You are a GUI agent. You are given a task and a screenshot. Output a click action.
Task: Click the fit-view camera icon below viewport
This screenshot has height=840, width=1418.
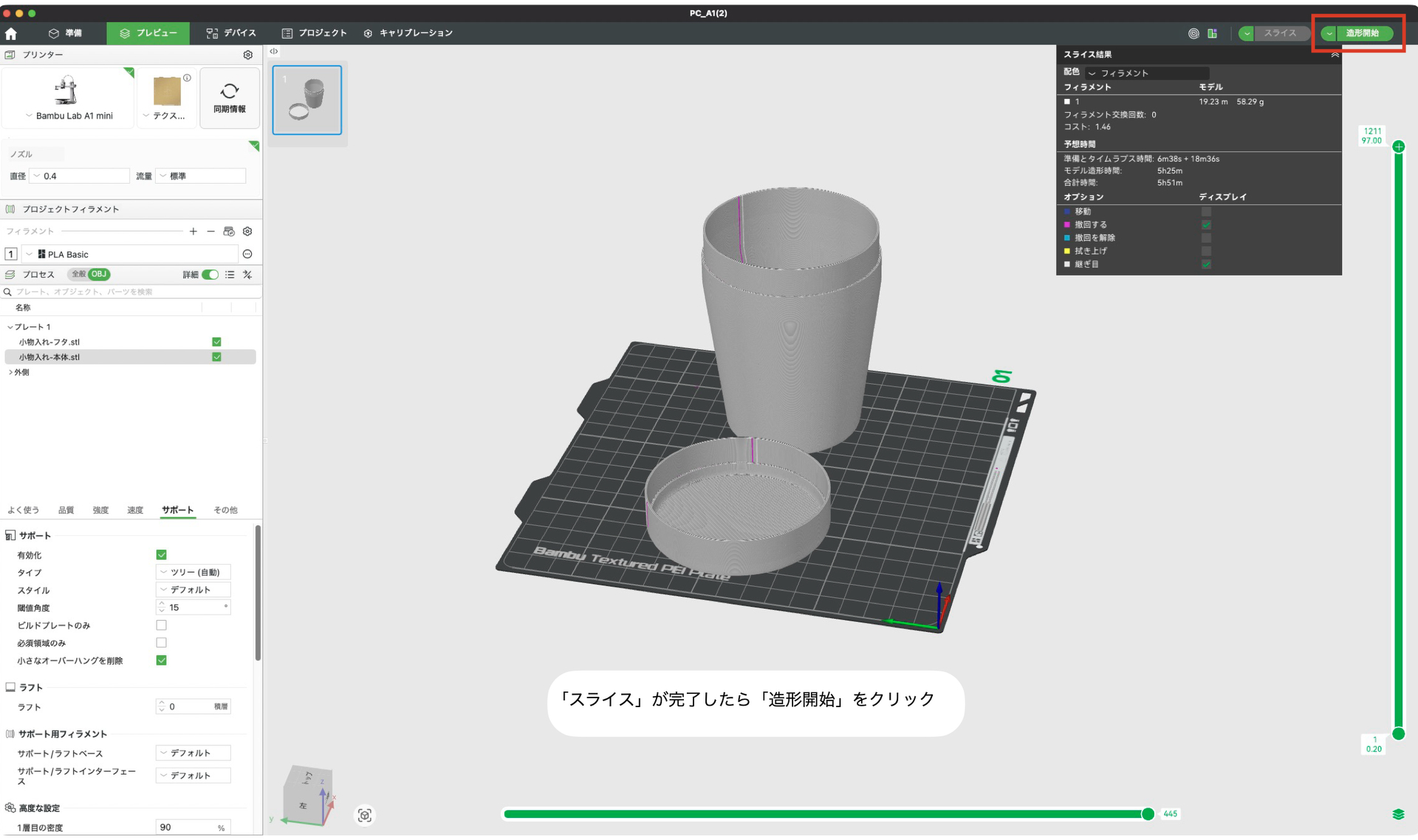(365, 816)
